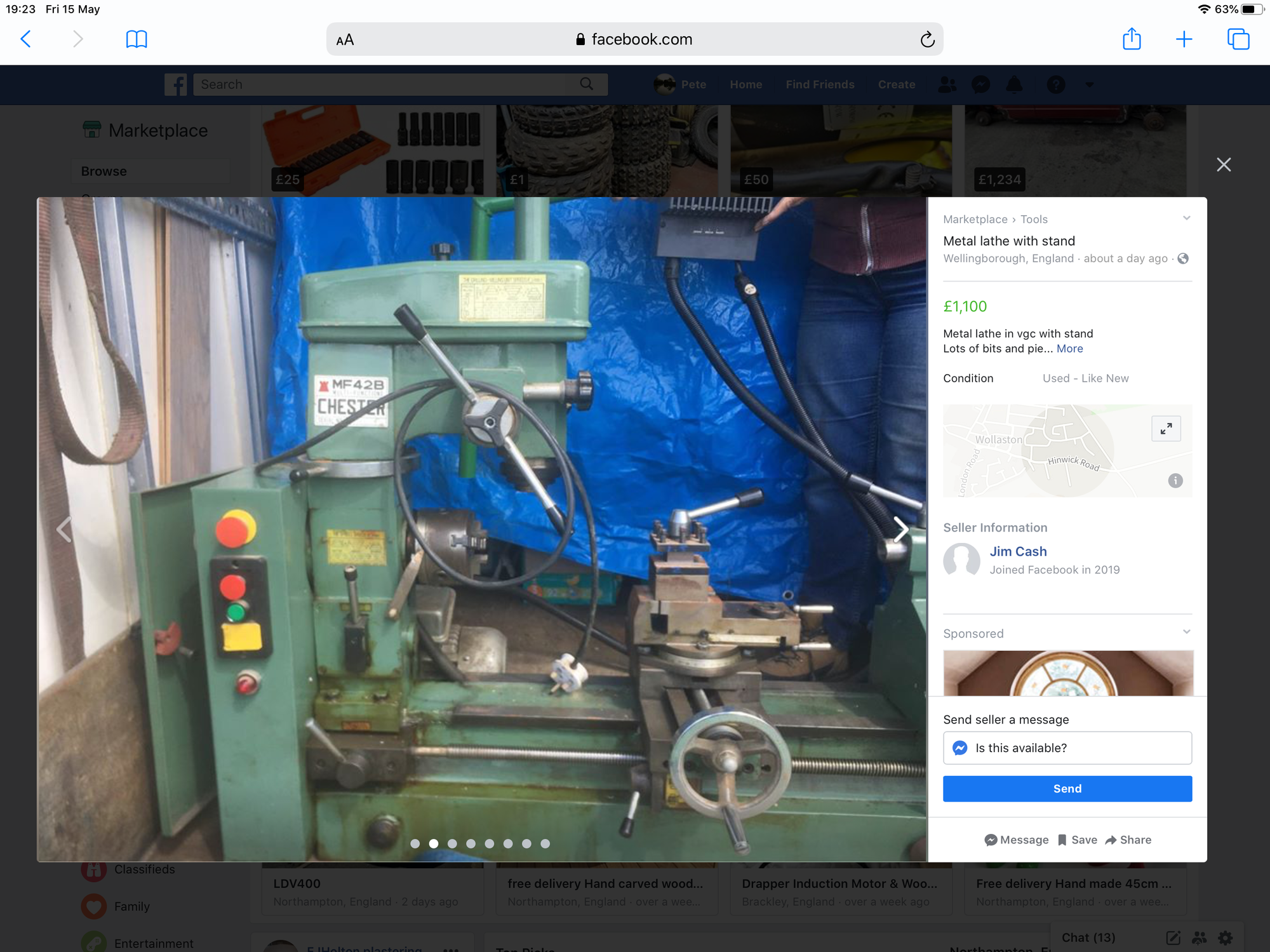Add a new Safari tab with plus
Screen dimensions: 1270x952
click(1184, 39)
